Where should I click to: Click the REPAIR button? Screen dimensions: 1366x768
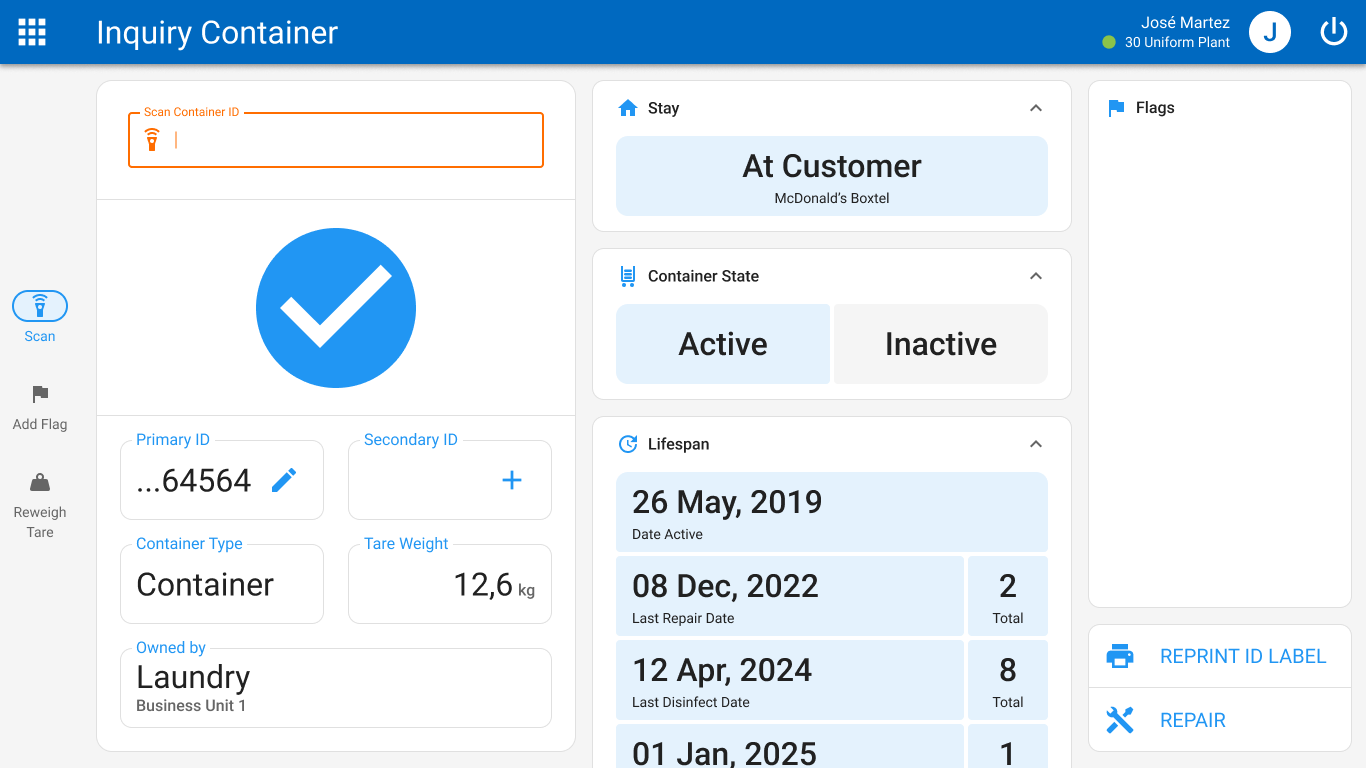click(x=1220, y=720)
